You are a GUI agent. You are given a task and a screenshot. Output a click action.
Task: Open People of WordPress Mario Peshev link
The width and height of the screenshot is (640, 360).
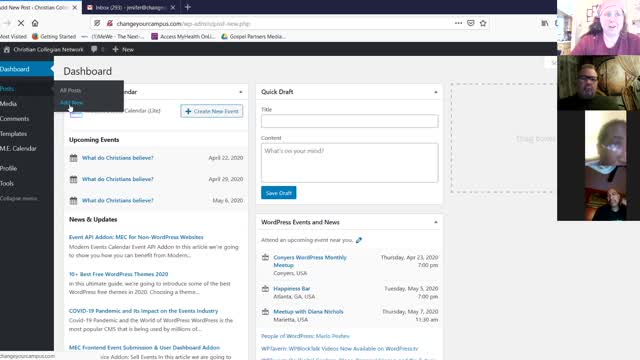pos(305,336)
